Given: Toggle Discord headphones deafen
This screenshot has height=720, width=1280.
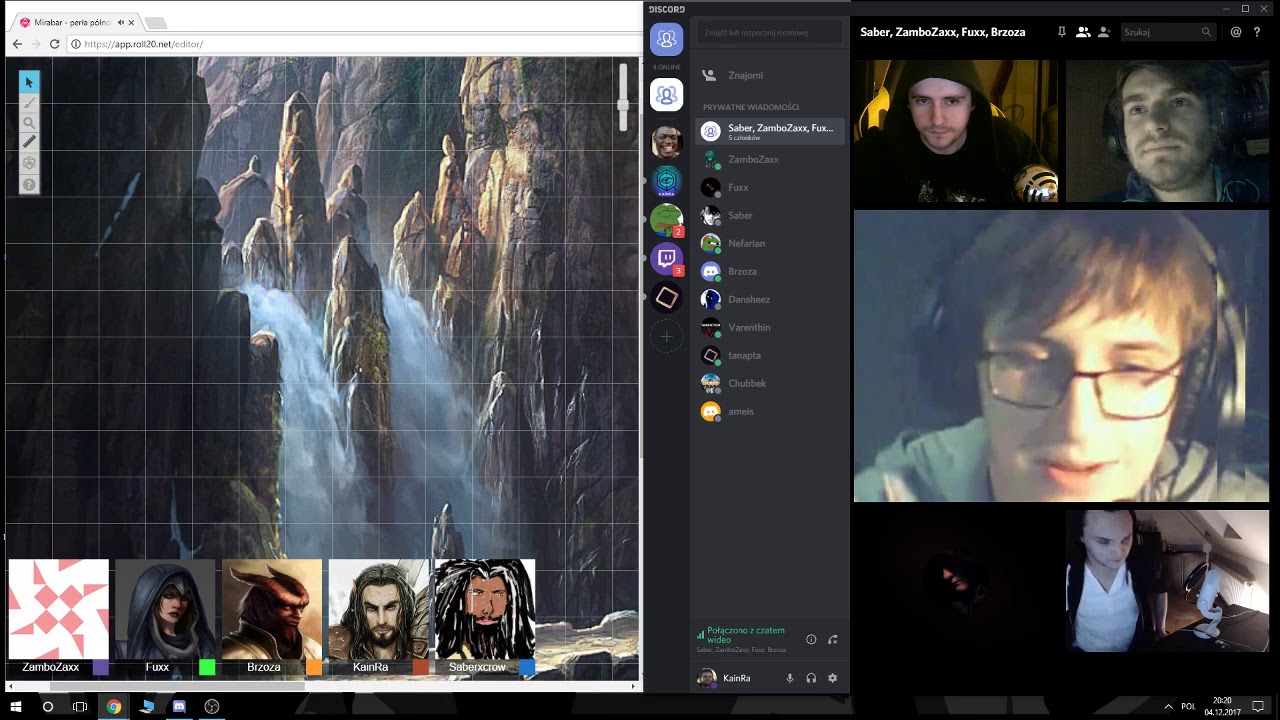Looking at the screenshot, I should point(811,678).
